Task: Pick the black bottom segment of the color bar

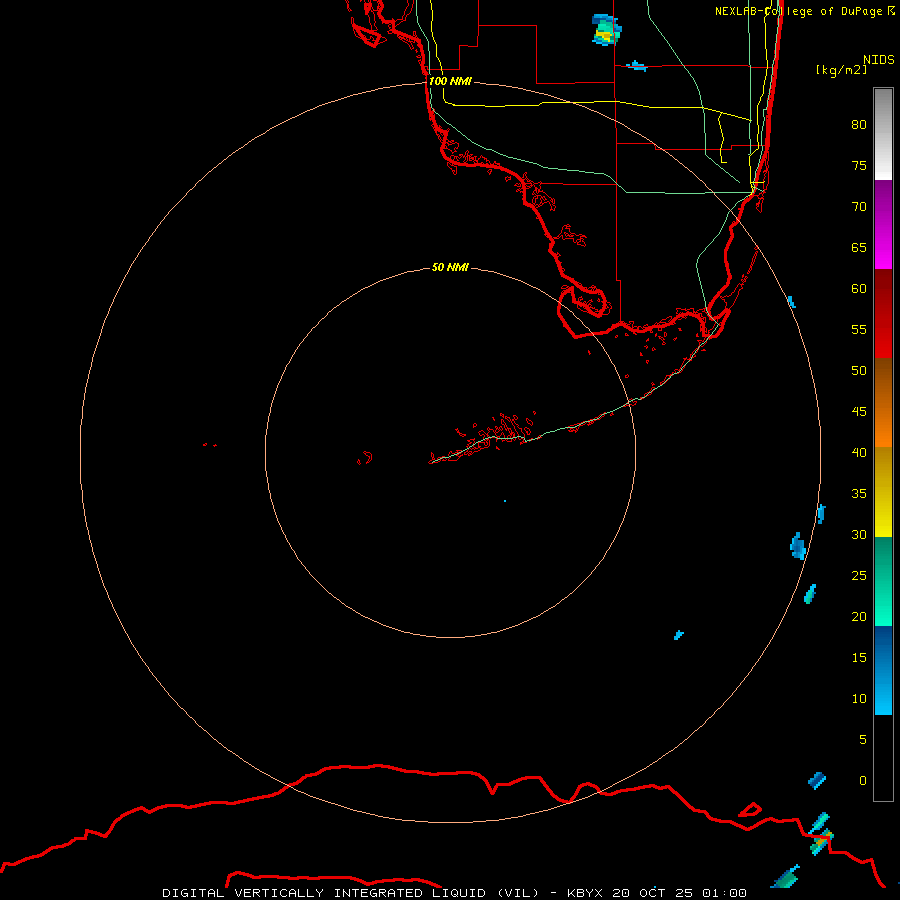Action: click(883, 758)
